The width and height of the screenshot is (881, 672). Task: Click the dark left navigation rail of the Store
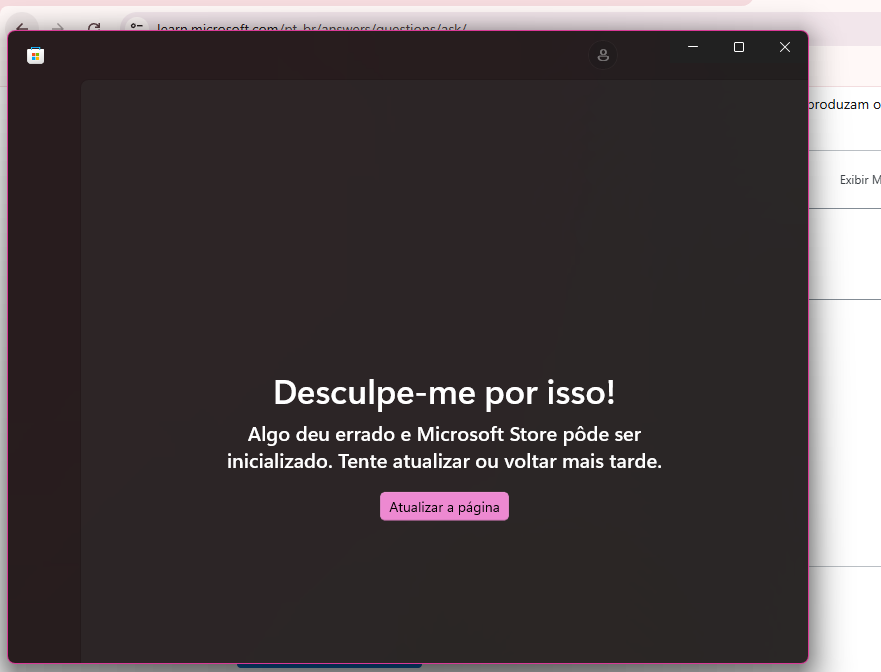pyautogui.click(x=45, y=350)
